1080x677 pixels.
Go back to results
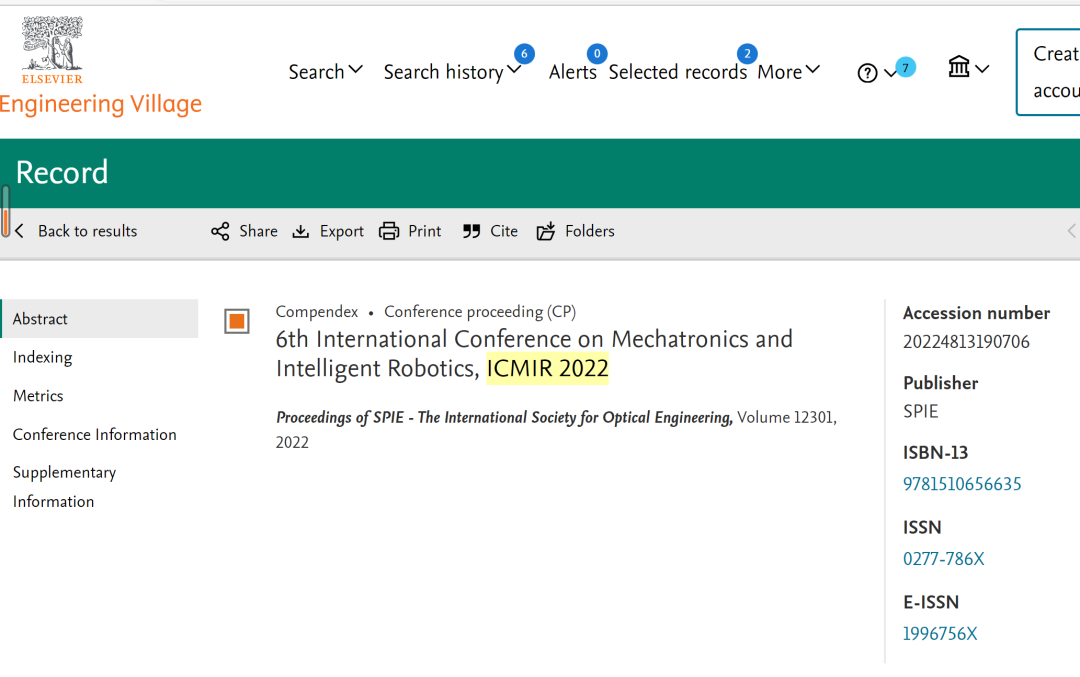coord(87,231)
